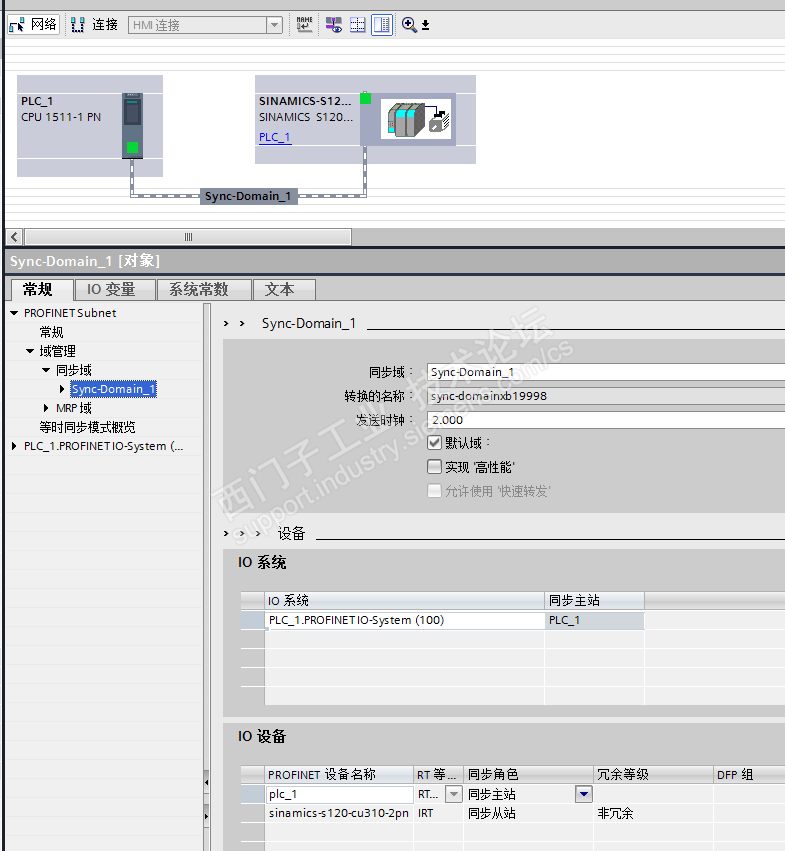
Task: Click the 同步角色 column header
Action: (x=528, y=775)
